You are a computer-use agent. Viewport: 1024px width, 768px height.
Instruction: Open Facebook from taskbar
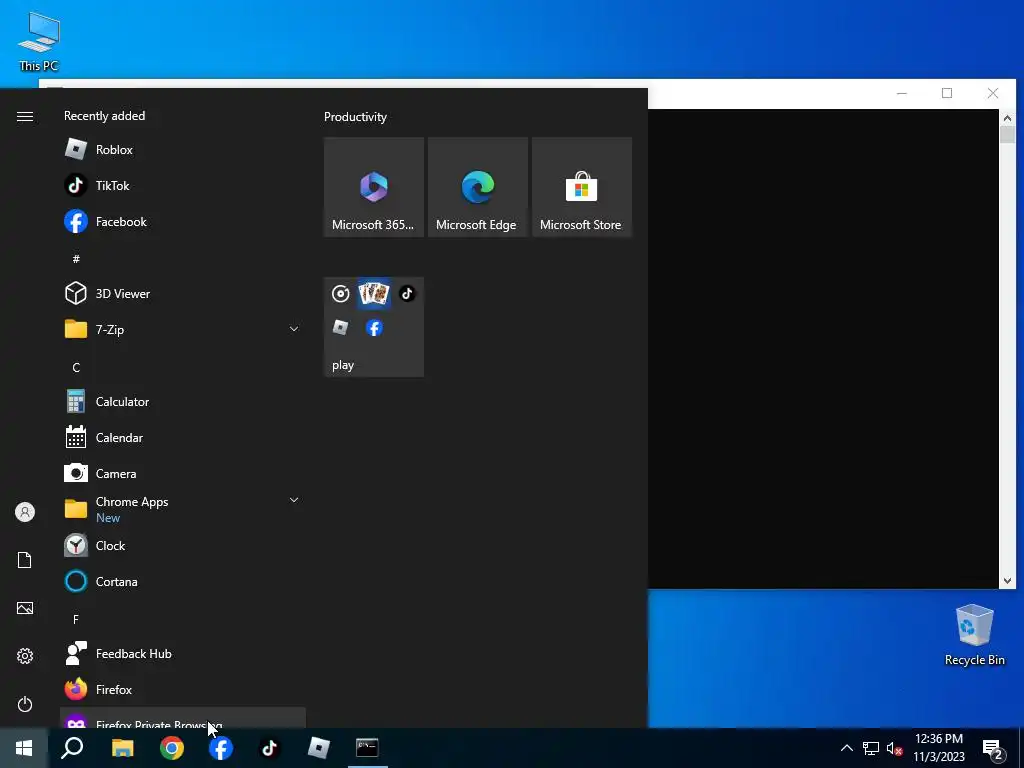(221, 748)
